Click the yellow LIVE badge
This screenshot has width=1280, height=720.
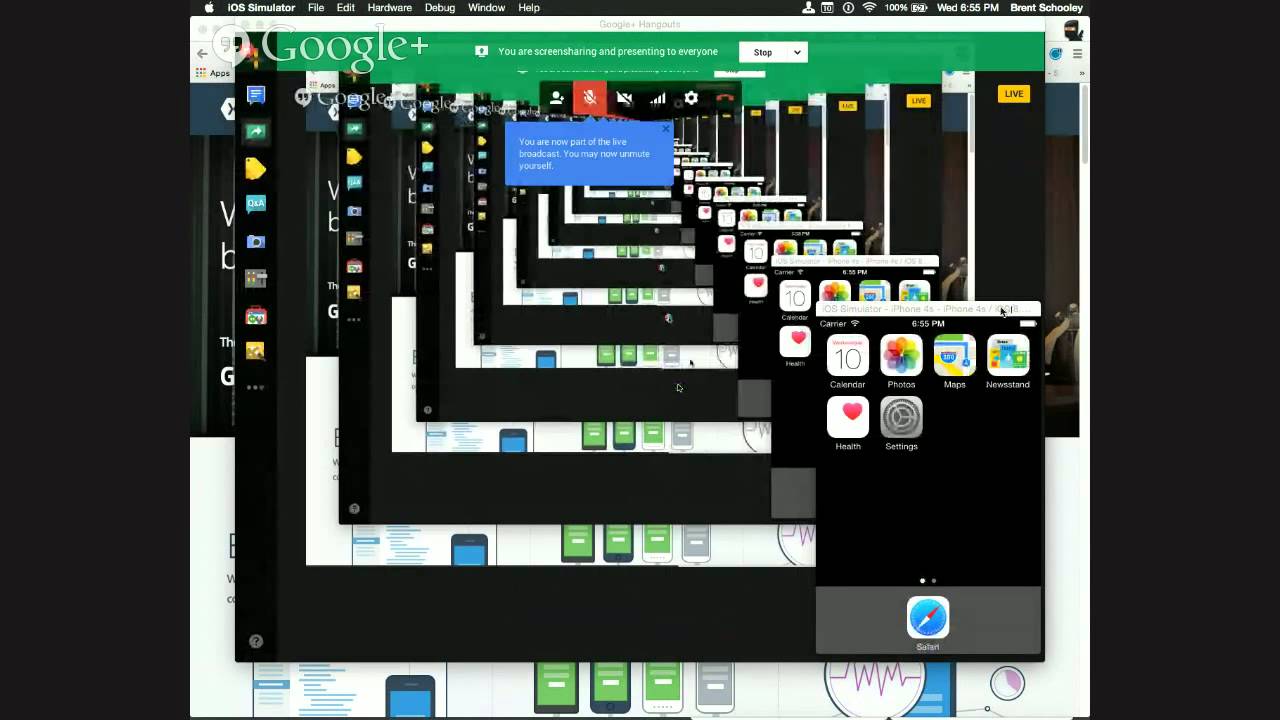pos(1014,94)
